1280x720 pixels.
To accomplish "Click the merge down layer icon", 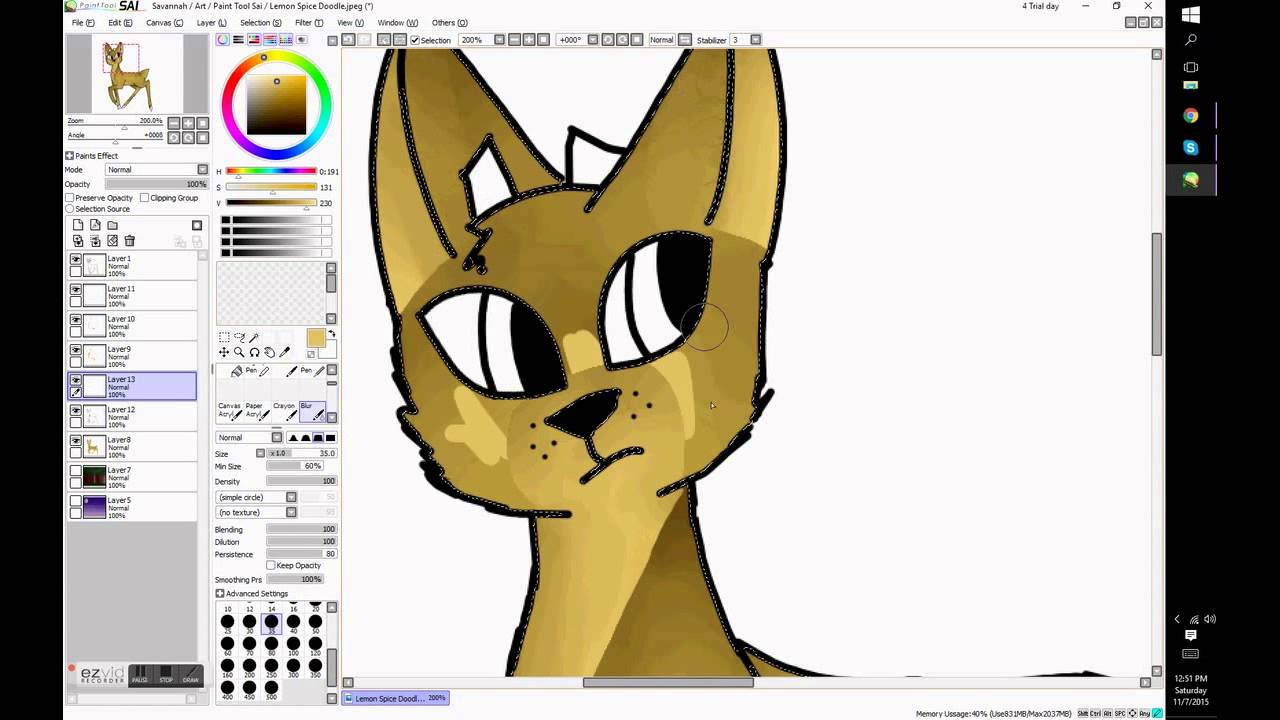I will click(x=95, y=241).
